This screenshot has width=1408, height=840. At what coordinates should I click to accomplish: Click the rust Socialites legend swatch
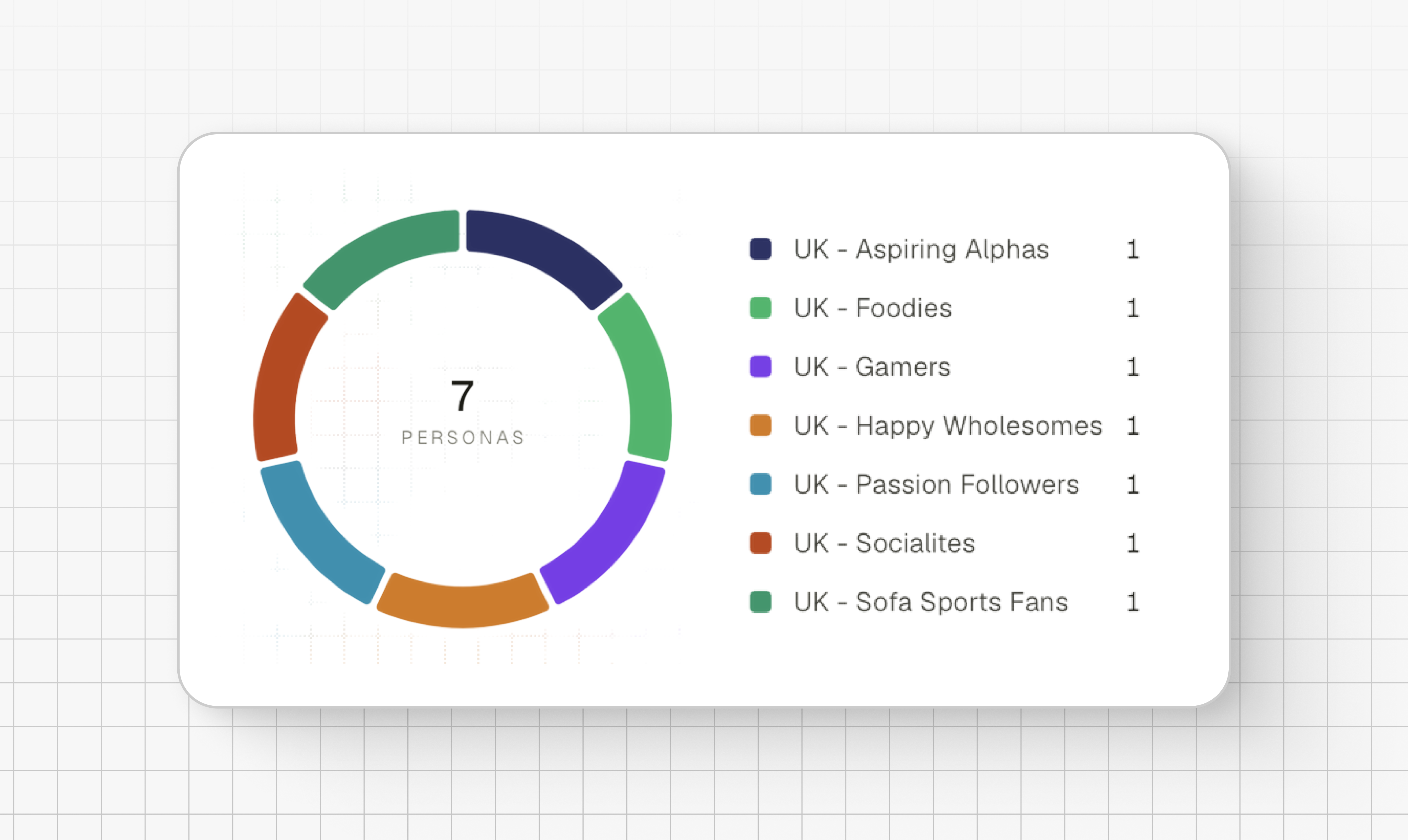760,543
